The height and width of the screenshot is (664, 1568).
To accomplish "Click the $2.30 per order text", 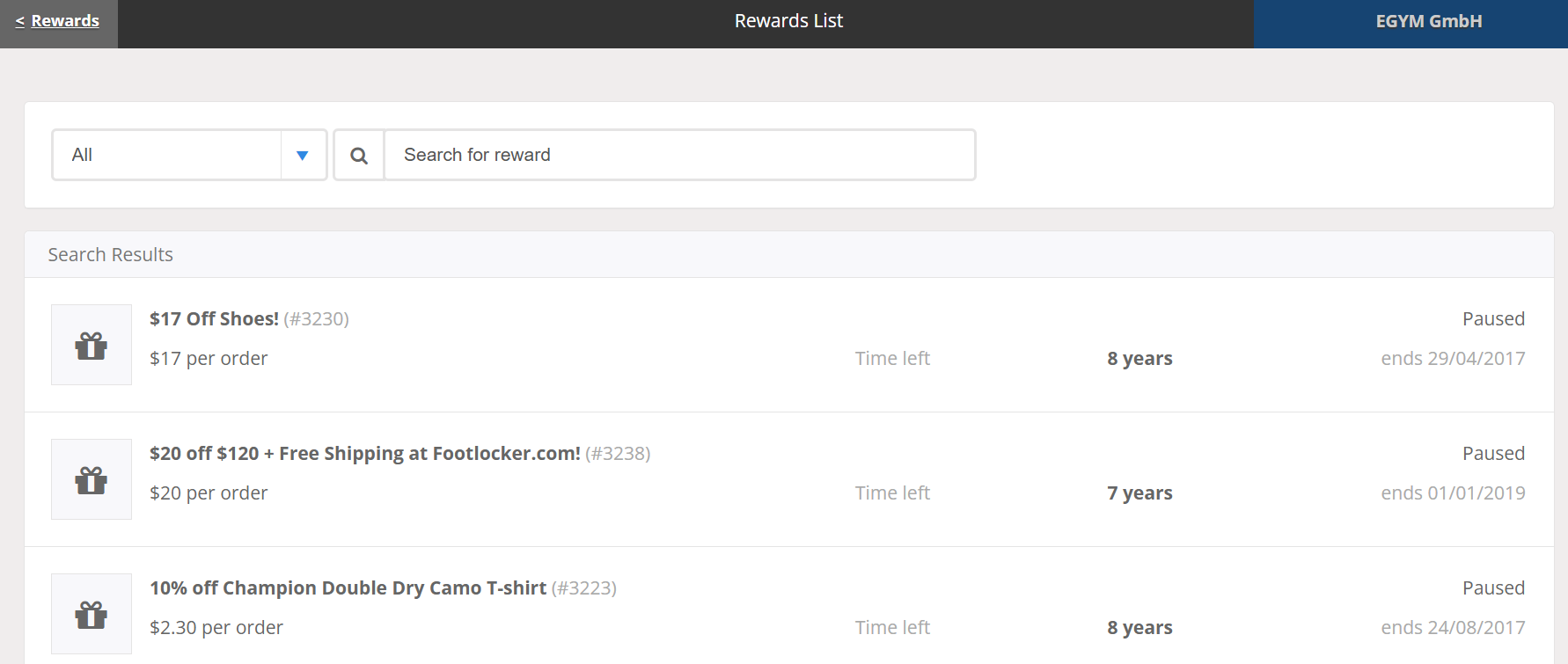I will (216, 628).
